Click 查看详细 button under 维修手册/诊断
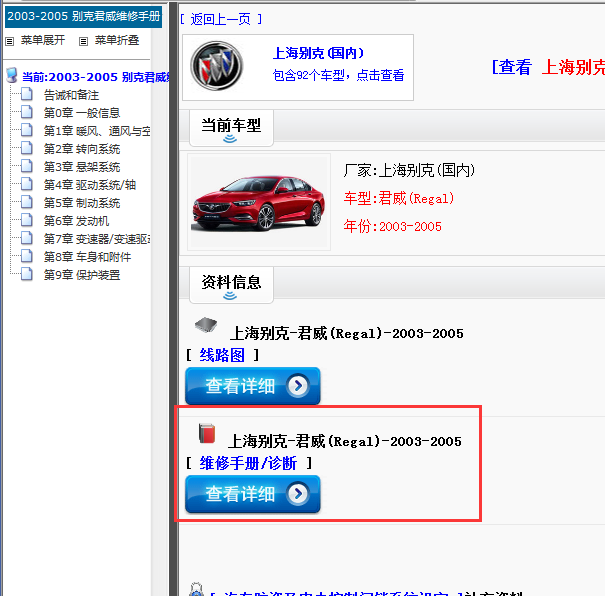Screen dimensions: 605x596 point(253,494)
